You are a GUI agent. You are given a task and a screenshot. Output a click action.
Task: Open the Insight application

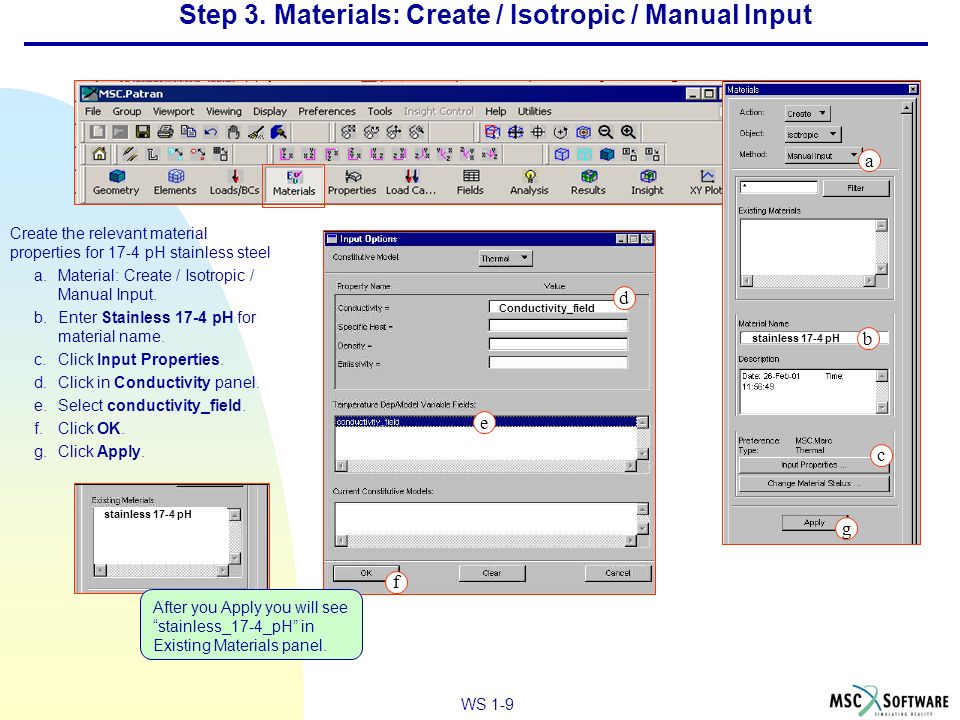[x=647, y=182]
